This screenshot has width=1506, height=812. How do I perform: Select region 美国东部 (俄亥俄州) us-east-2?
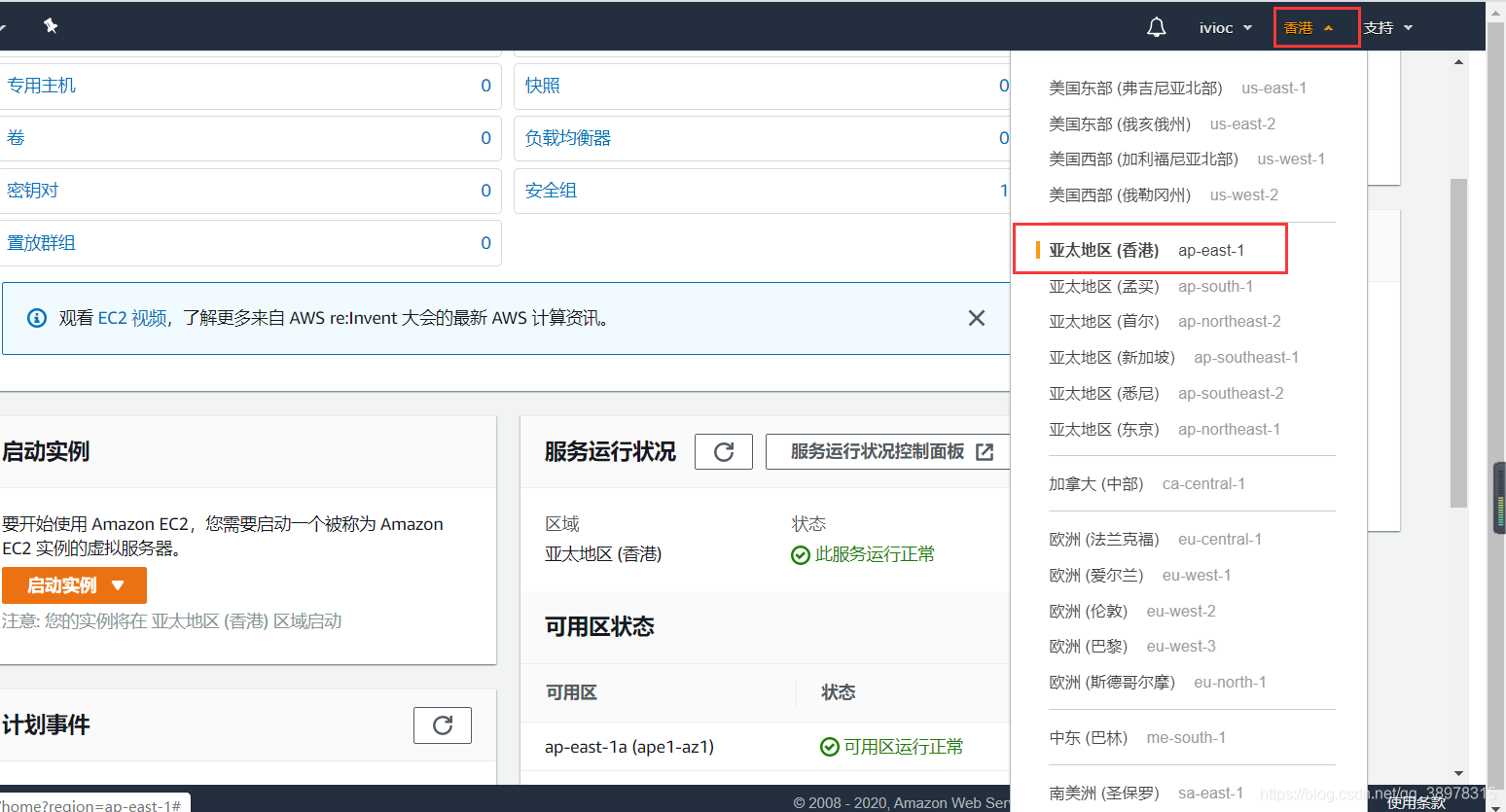[1162, 124]
